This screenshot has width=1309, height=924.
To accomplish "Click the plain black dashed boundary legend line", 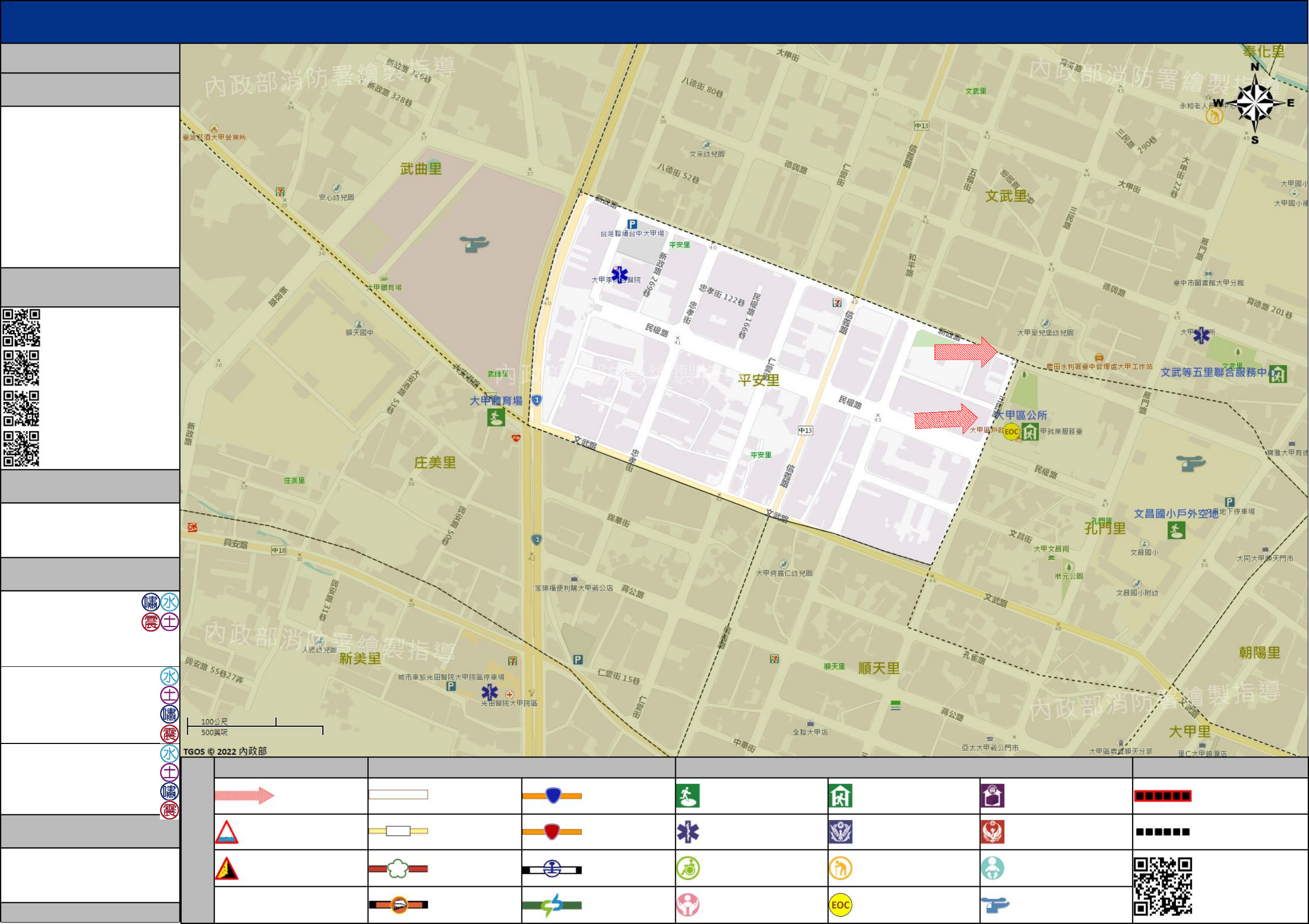I will (1163, 832).
